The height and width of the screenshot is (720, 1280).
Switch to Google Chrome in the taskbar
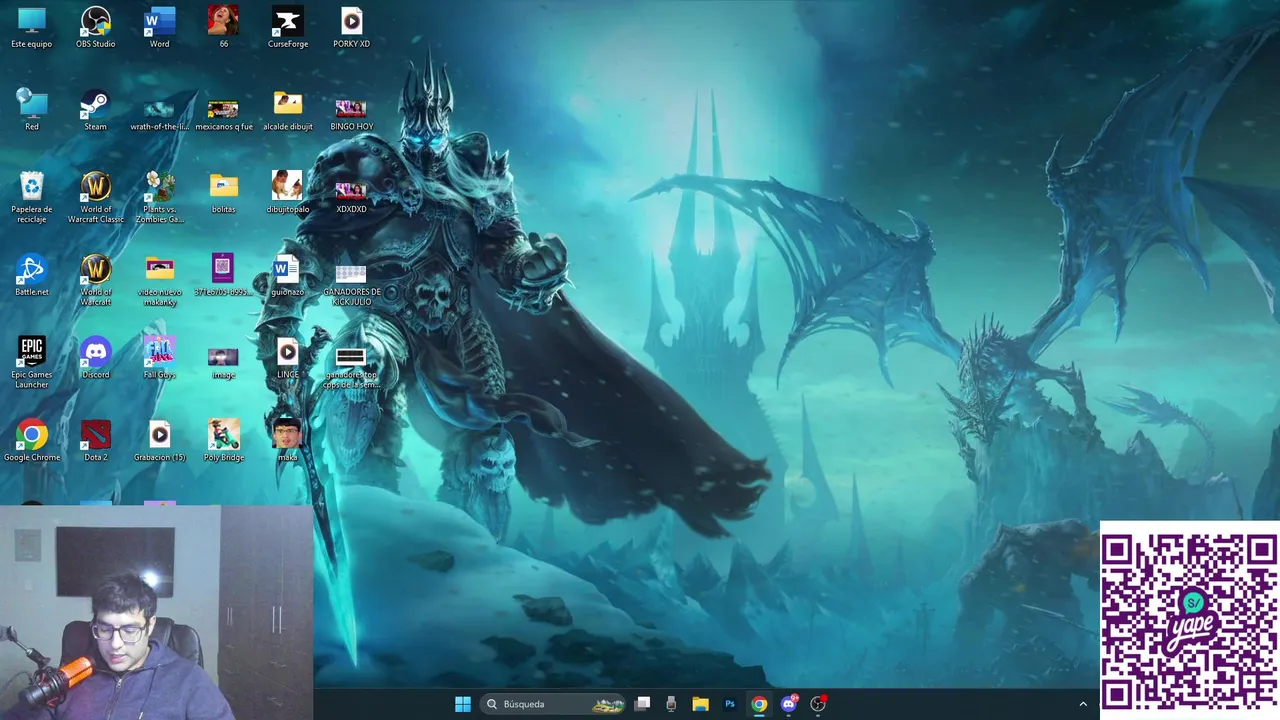[x=759, y=704]
